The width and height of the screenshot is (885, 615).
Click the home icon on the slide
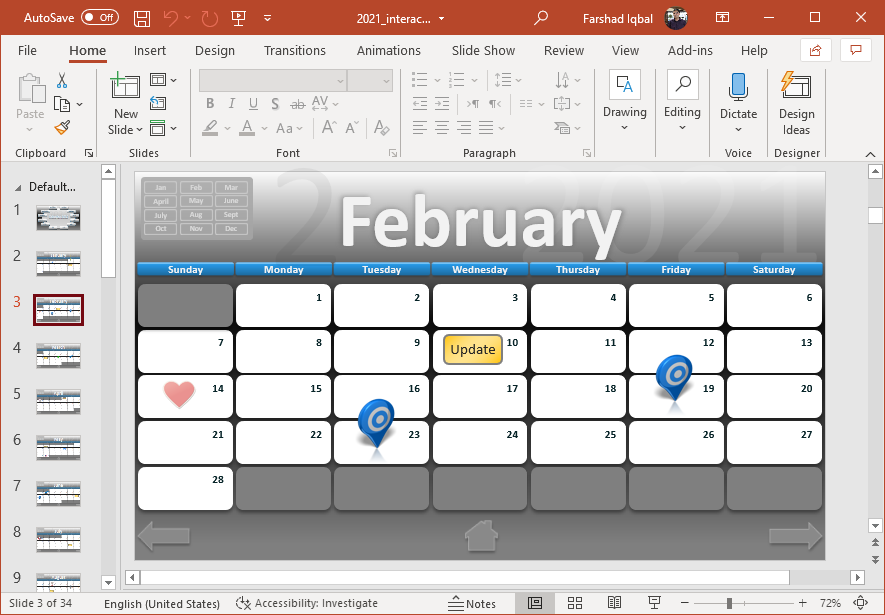pos(481,536)
